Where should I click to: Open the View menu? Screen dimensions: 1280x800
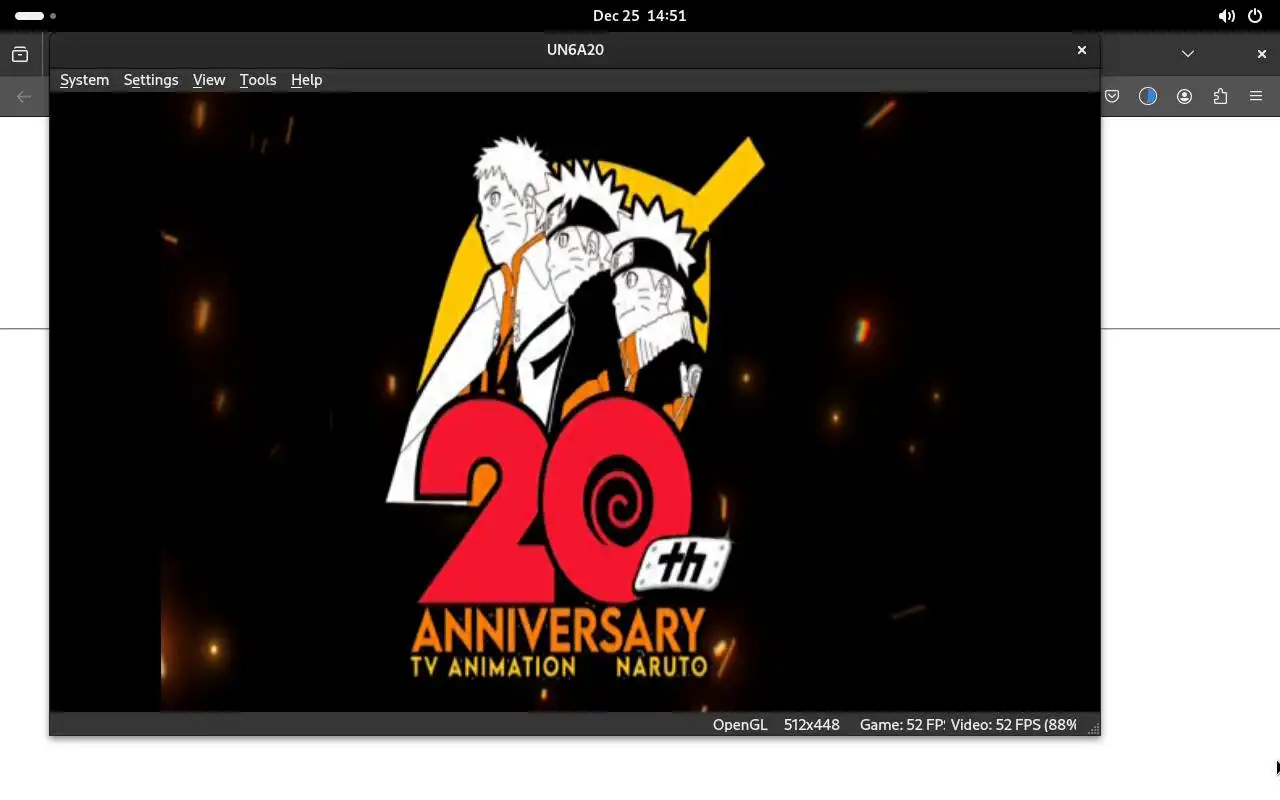coord(209,80)
